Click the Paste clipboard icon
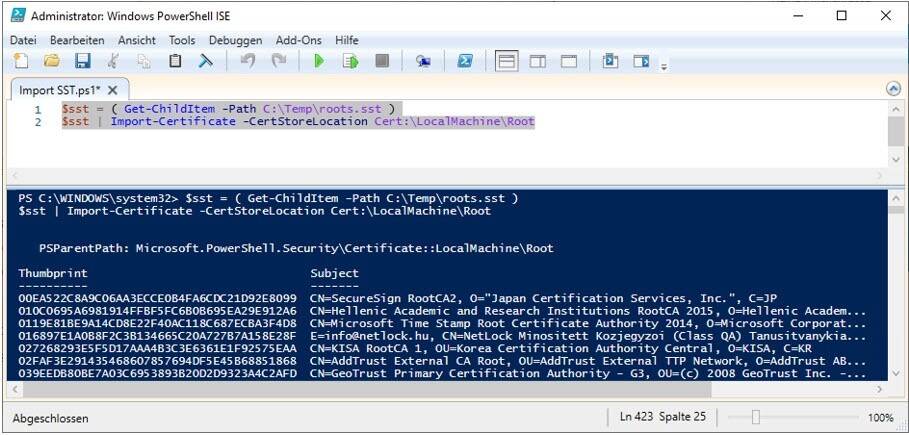 pos(175,61)
